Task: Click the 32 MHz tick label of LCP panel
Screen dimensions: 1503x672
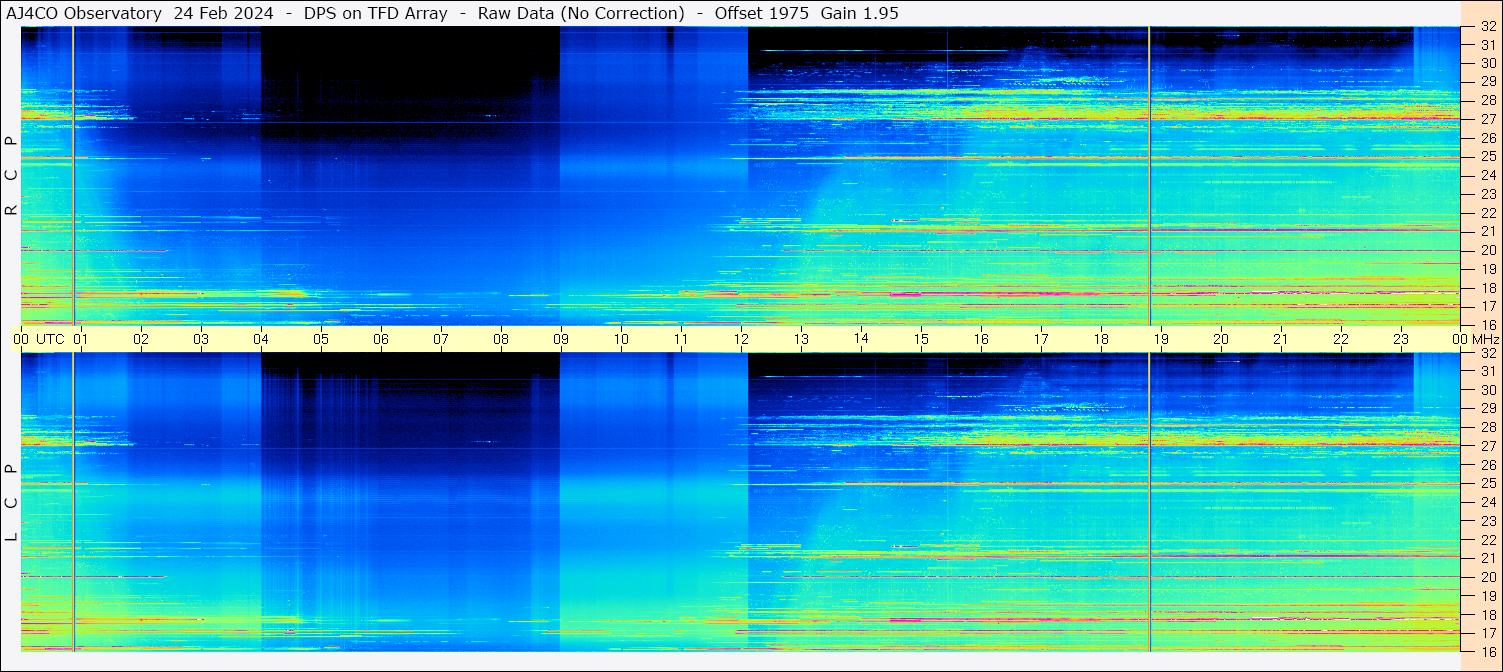Action: 1488,353
